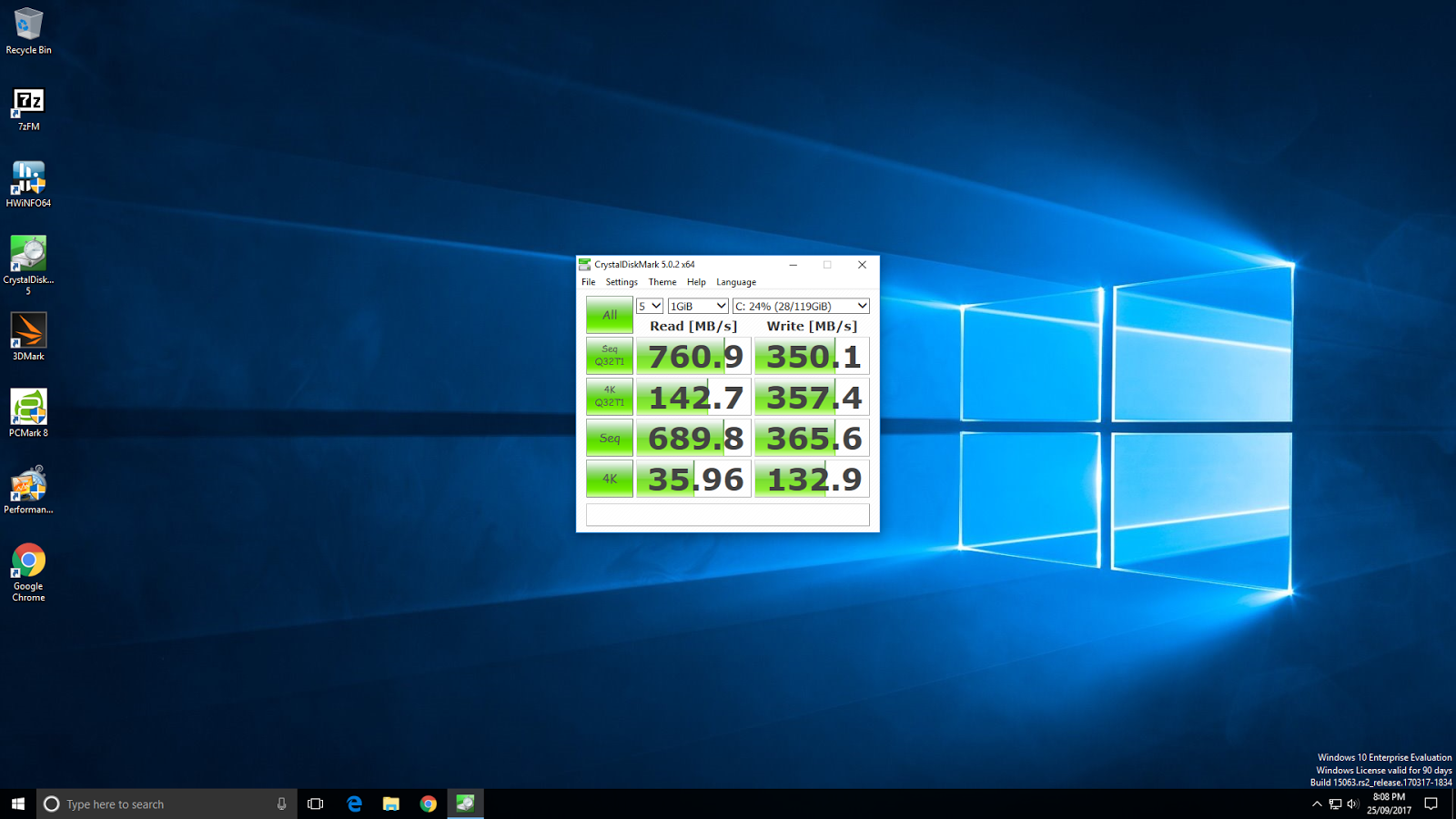Open Task View from the taskbar

click(316, 804)
